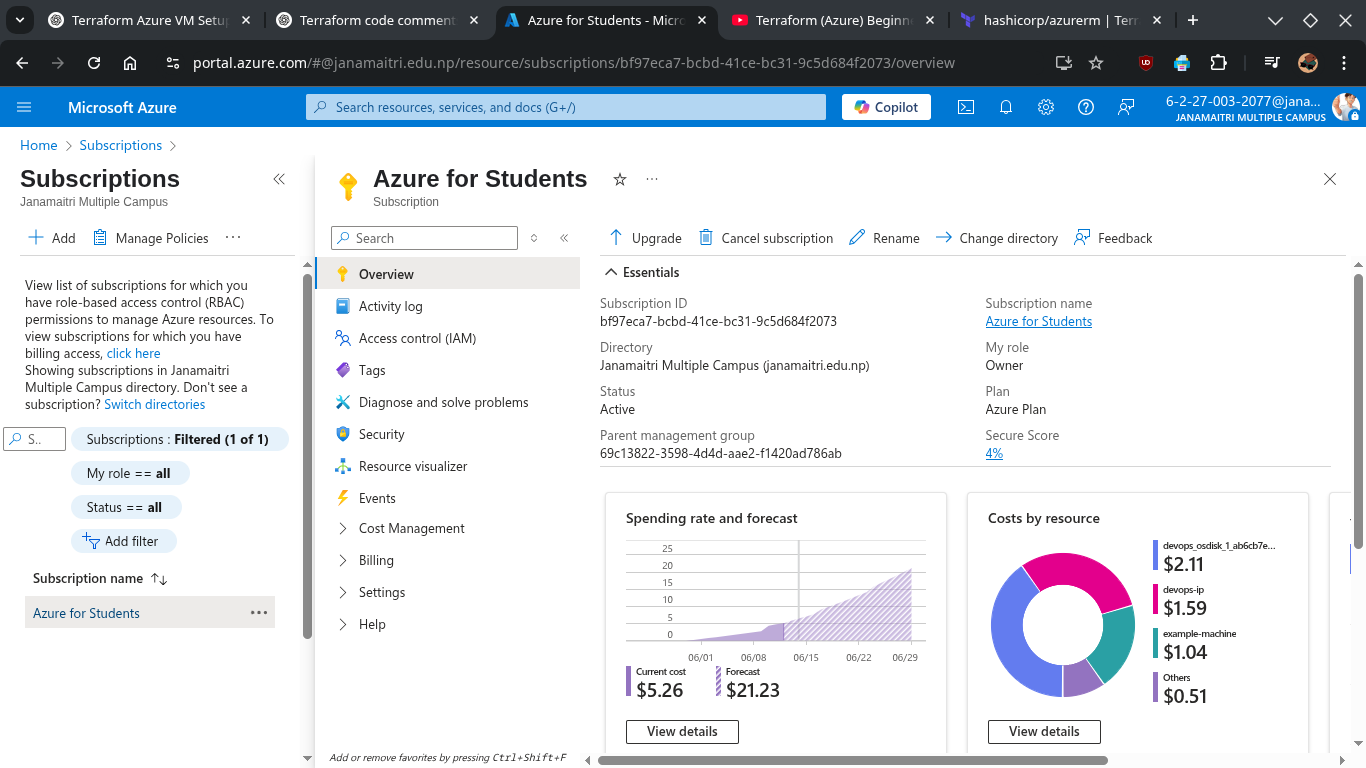Click the devops-ip pink legend swatch
This screenshot has height=768, width=1366.
click(x=1156, y=599)
